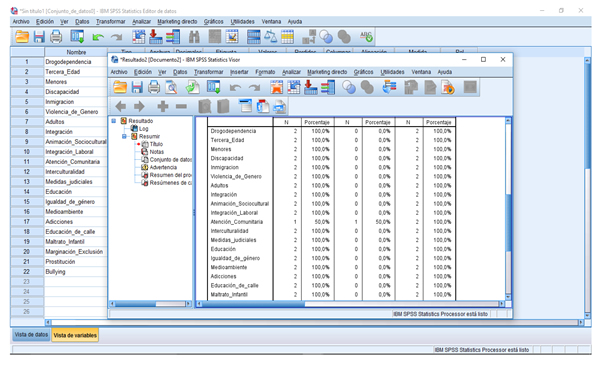Image resolution: width=600 pixels, height=365 pixels.
Task: Undo green arrow in Data Editor toolbar
Action: 98,37
